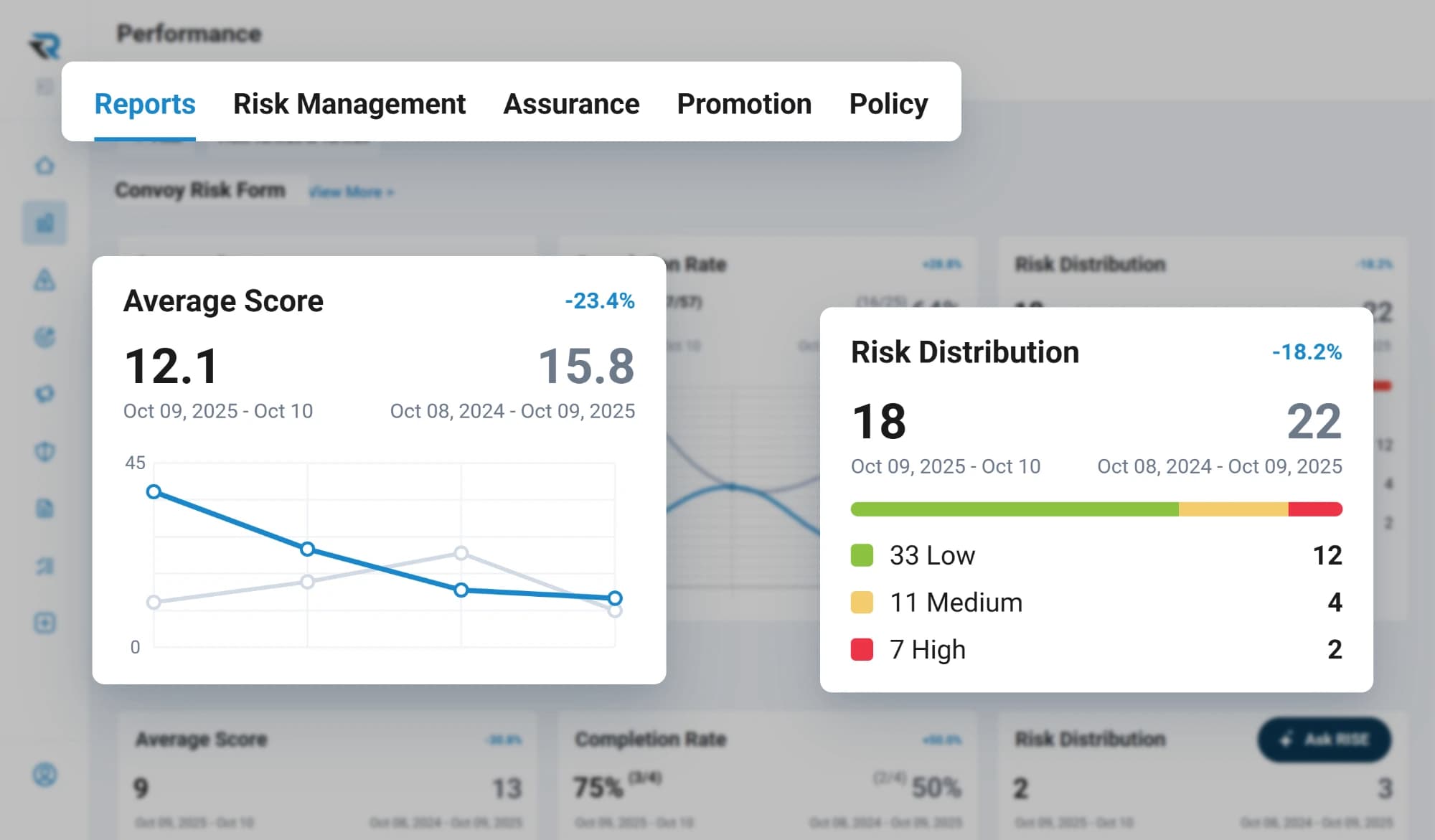The width and height of the screenshot is (1435, 840).
Task: Click the plus-square sidebar icon
Action: click(x=44, y=623)
